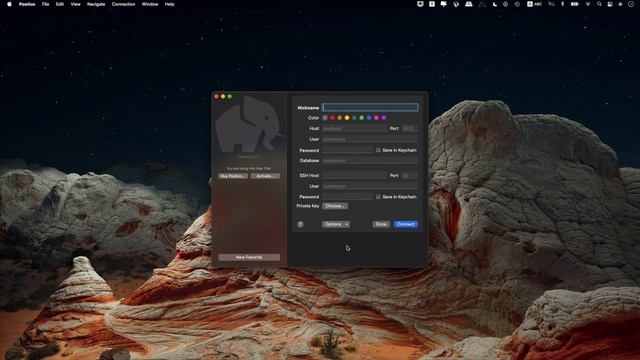Viewport: 640px width, 360px height.
Task: Click the help question mark icon
Action: pos(300,224)
